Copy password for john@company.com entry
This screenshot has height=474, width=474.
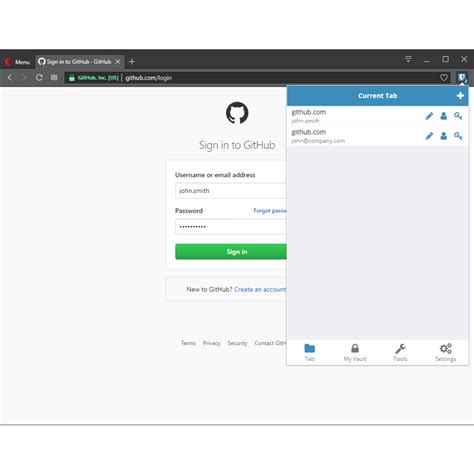point(458,136)
